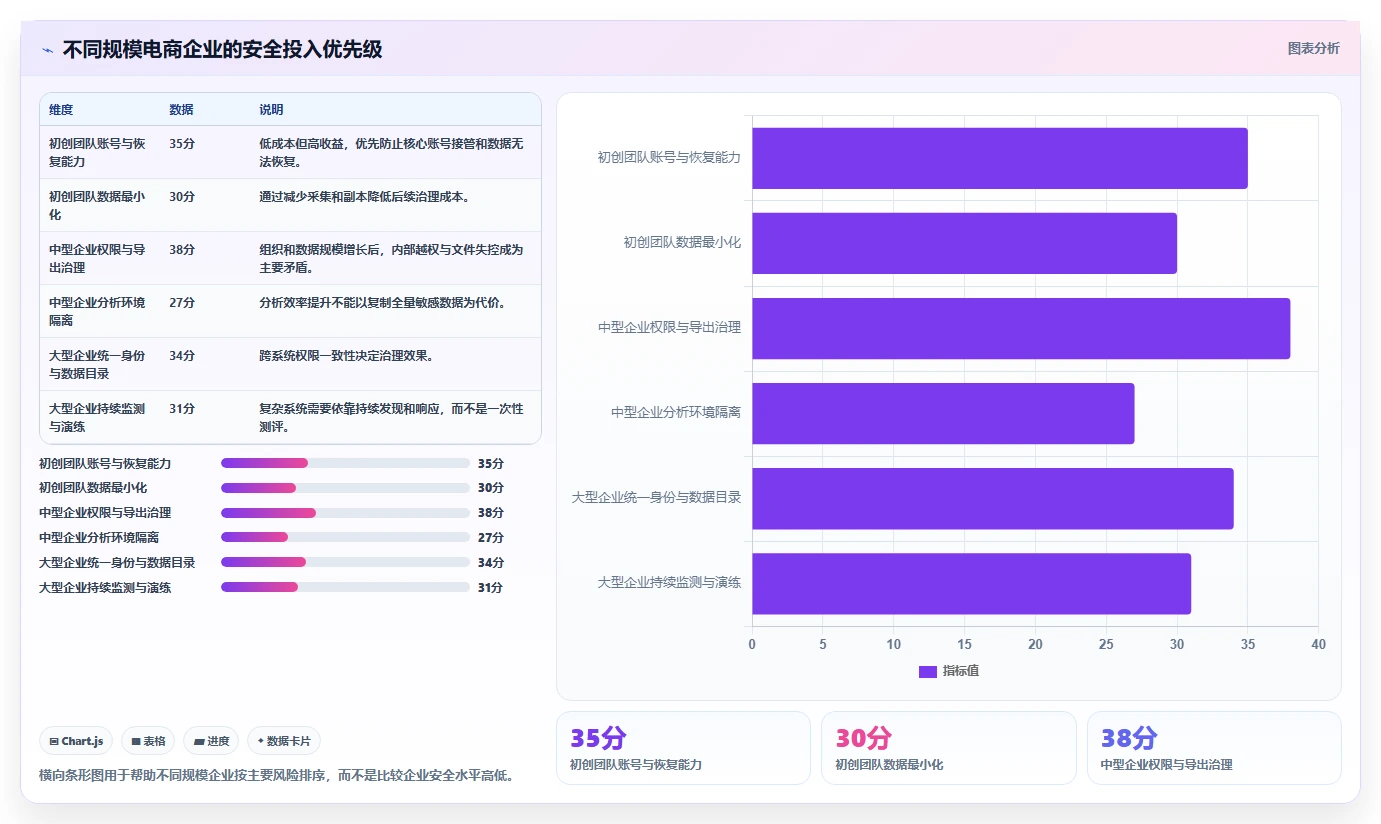Click the chart bar for 大型企业统一身份与数据目录
This screenshot has height=824, width=1381.
992,498
